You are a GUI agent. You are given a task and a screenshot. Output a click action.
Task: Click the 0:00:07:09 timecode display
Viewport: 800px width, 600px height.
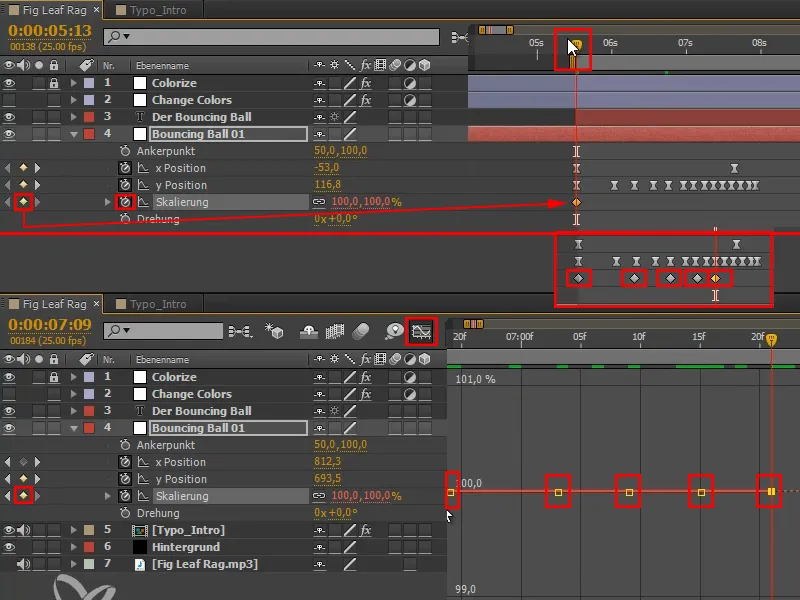tap(49, 324)
